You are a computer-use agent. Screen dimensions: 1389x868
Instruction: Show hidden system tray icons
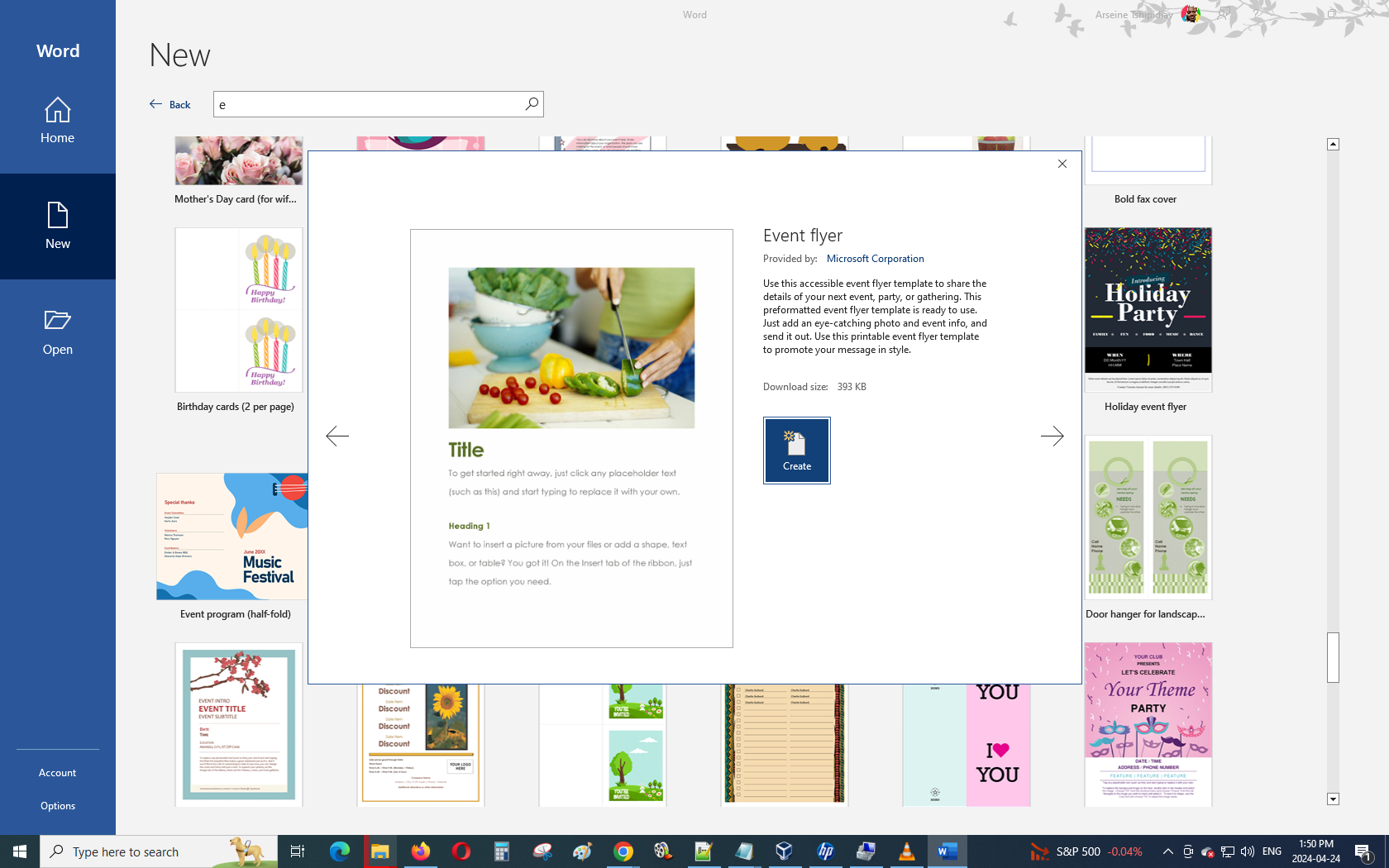pos(1167,851)
